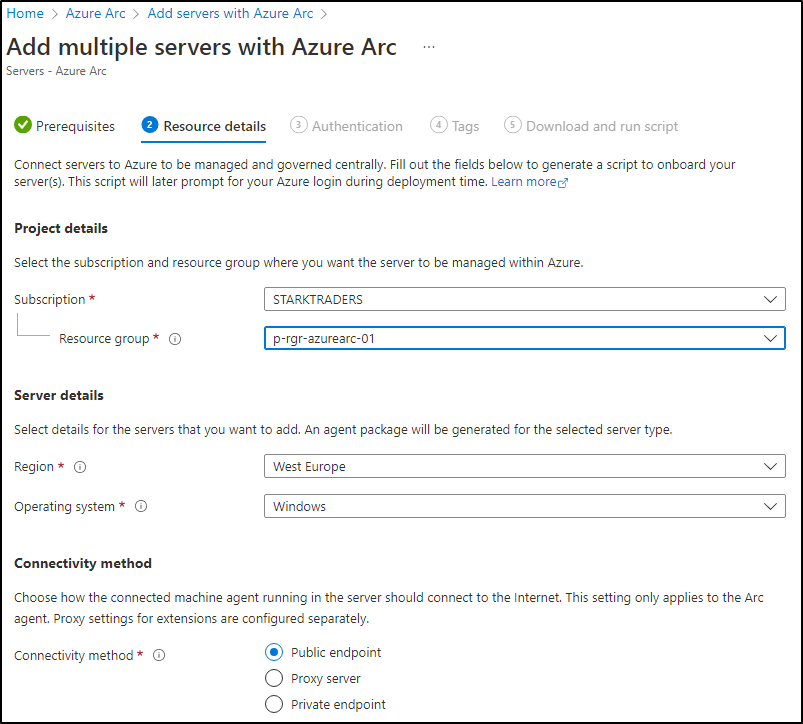Open the Learn more link
This screenshot has width=803, height=724.
click(x=523, y=182)
